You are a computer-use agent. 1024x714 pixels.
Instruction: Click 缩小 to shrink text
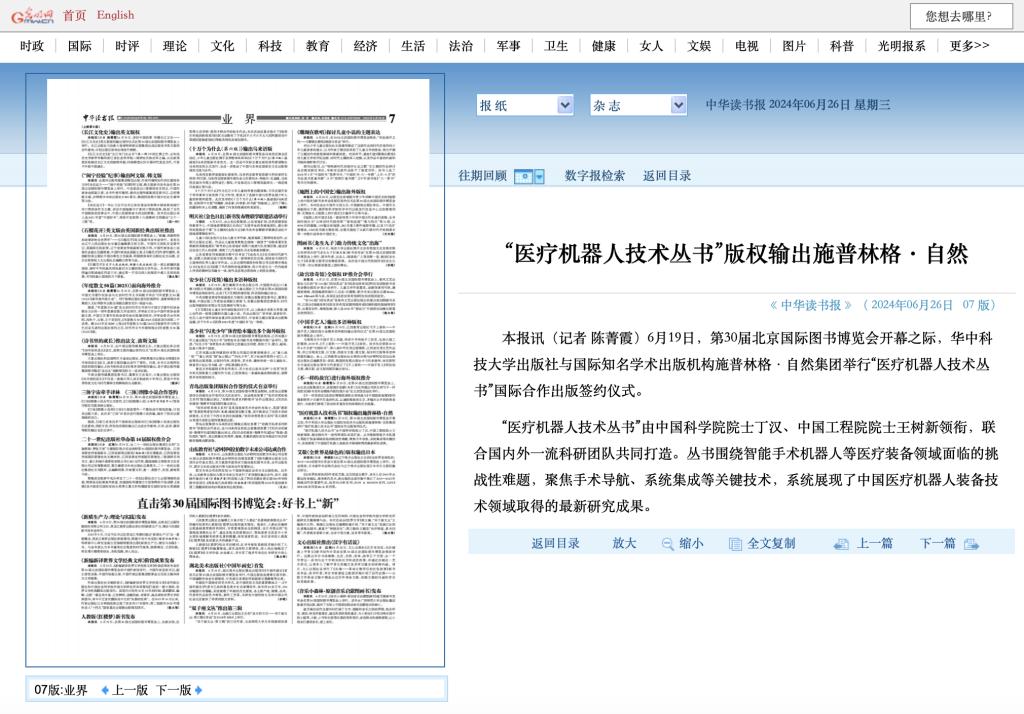692,544
